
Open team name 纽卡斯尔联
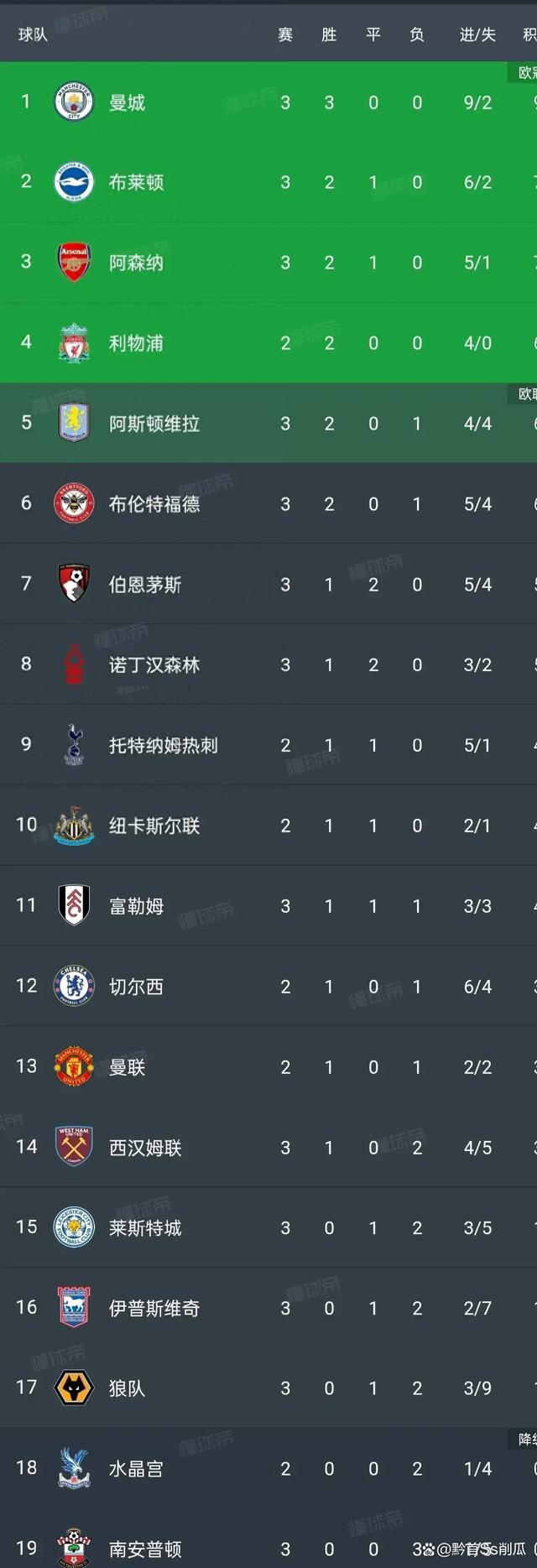154,826
